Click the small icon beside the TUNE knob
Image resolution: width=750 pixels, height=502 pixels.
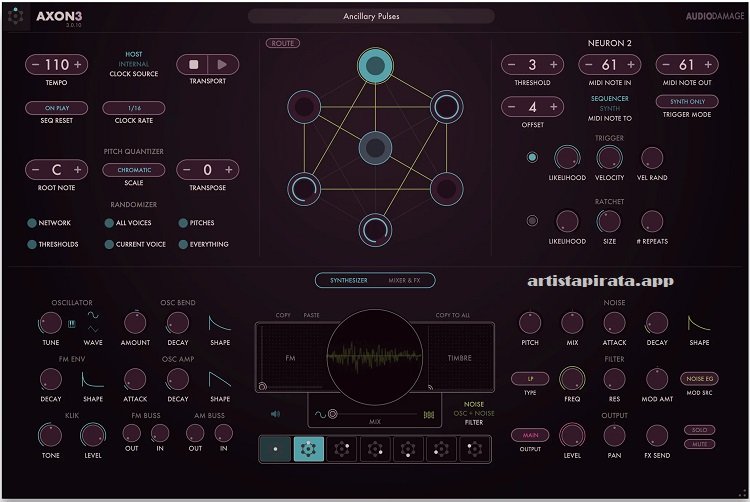coord(72,324)
